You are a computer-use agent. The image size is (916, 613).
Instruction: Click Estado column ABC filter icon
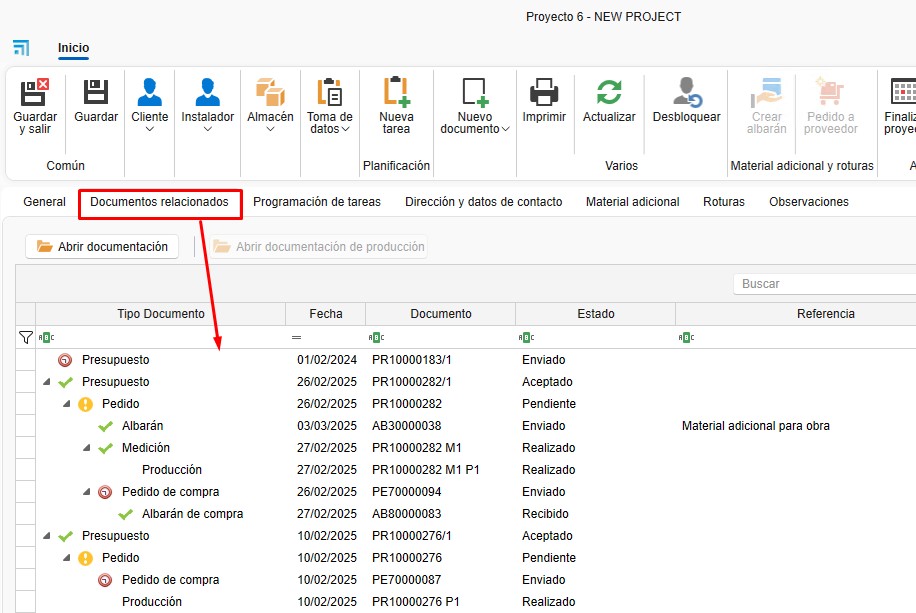click(x=526, y=337)
